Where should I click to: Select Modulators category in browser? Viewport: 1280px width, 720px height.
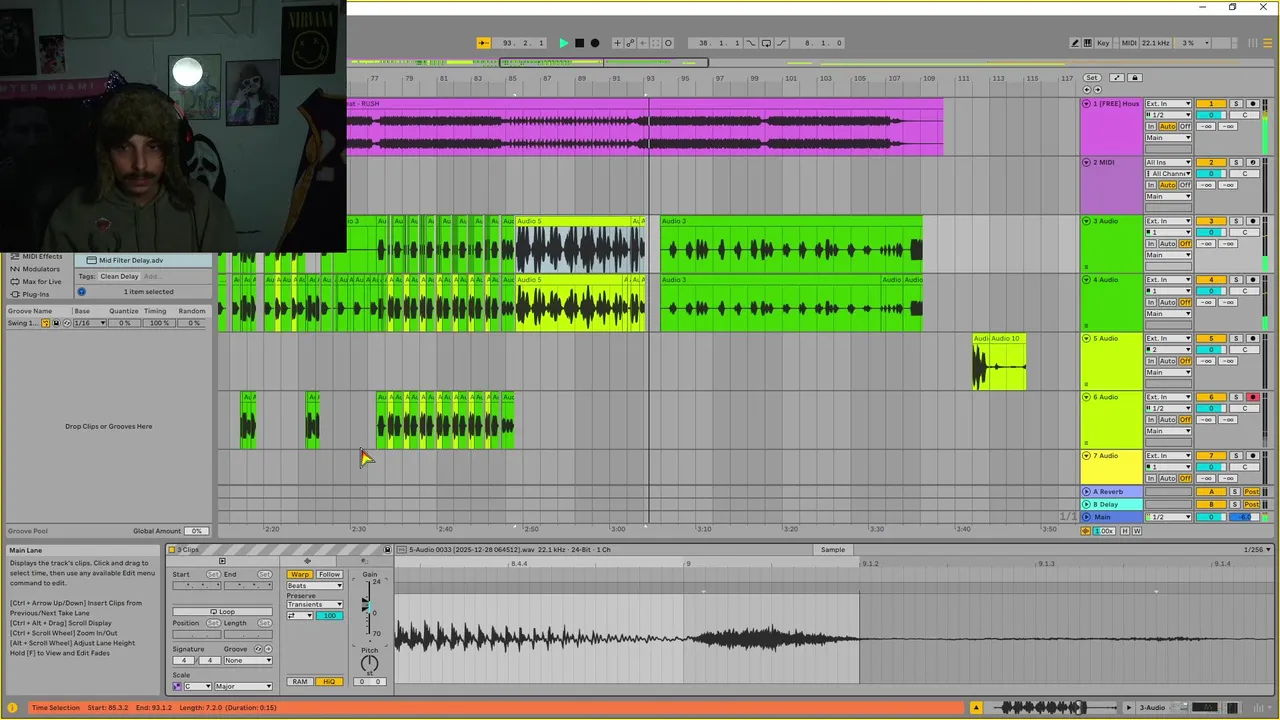coord(41,269)
